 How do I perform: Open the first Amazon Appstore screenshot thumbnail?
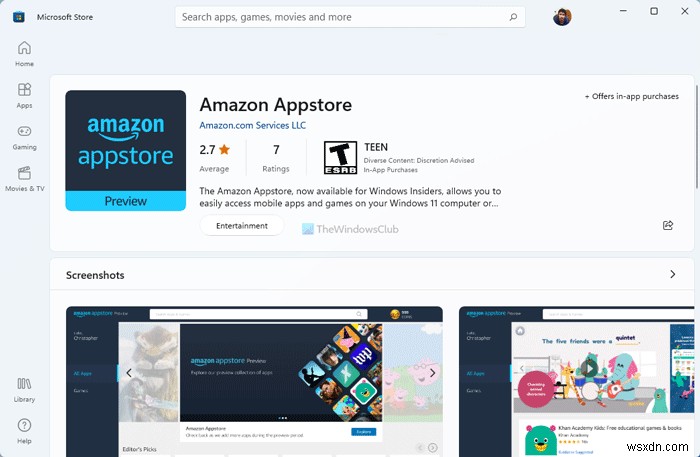pyautogui.click(x=254, y=382)
